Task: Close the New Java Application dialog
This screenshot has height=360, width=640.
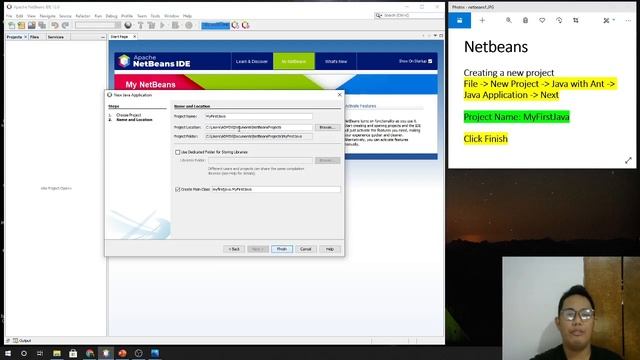Action: point(340,95)
